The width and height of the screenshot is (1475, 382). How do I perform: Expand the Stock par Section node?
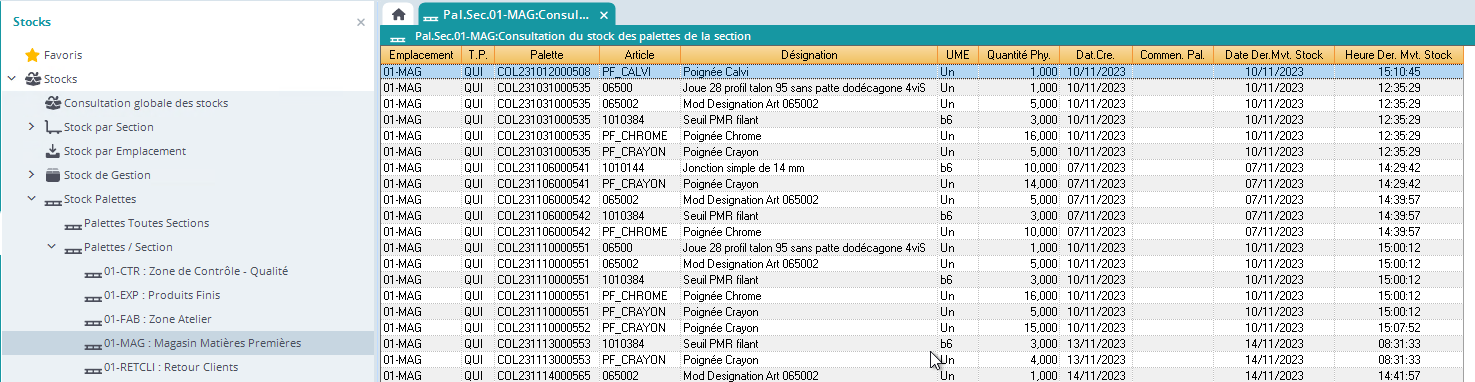tap(31, 127)
